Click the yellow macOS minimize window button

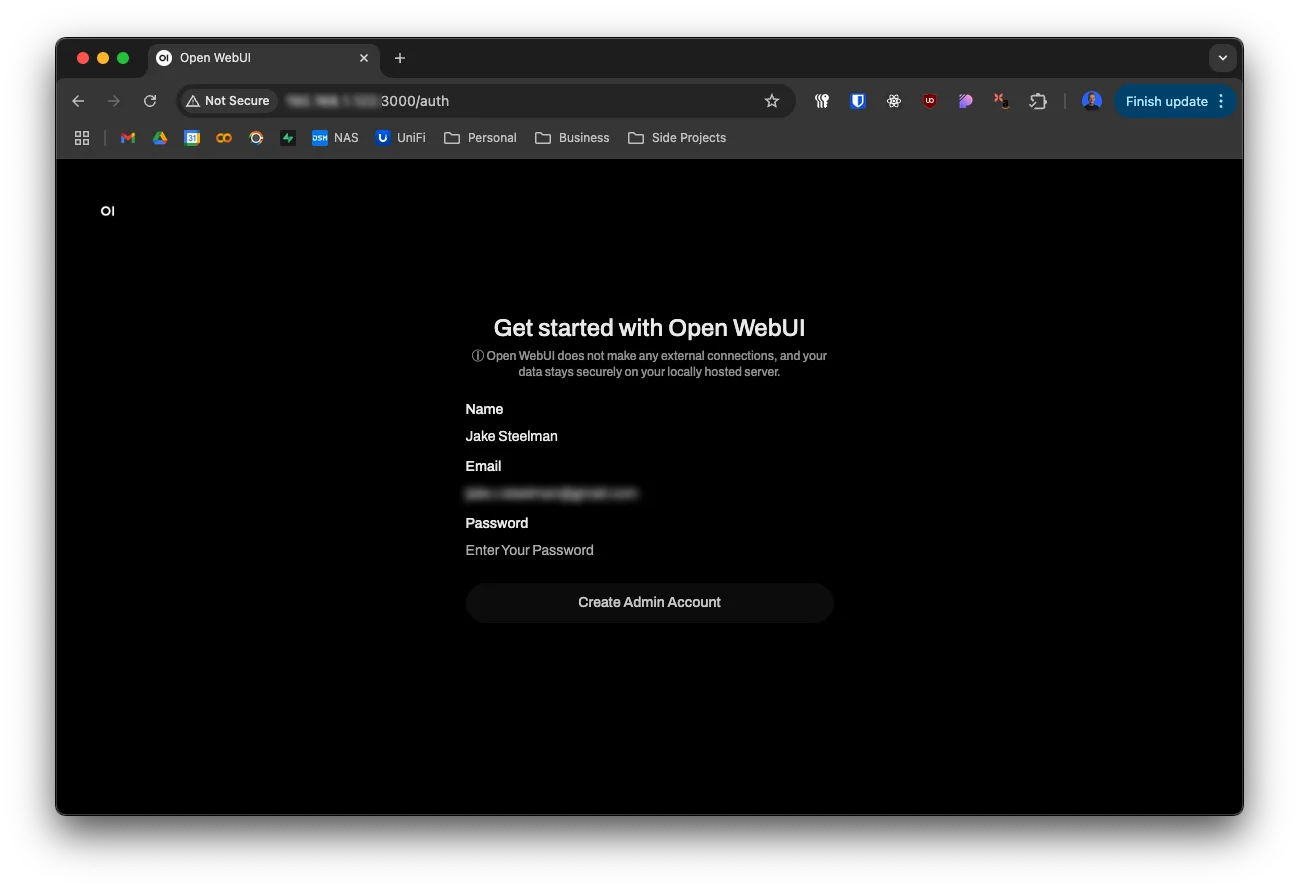tap(103, 58)
